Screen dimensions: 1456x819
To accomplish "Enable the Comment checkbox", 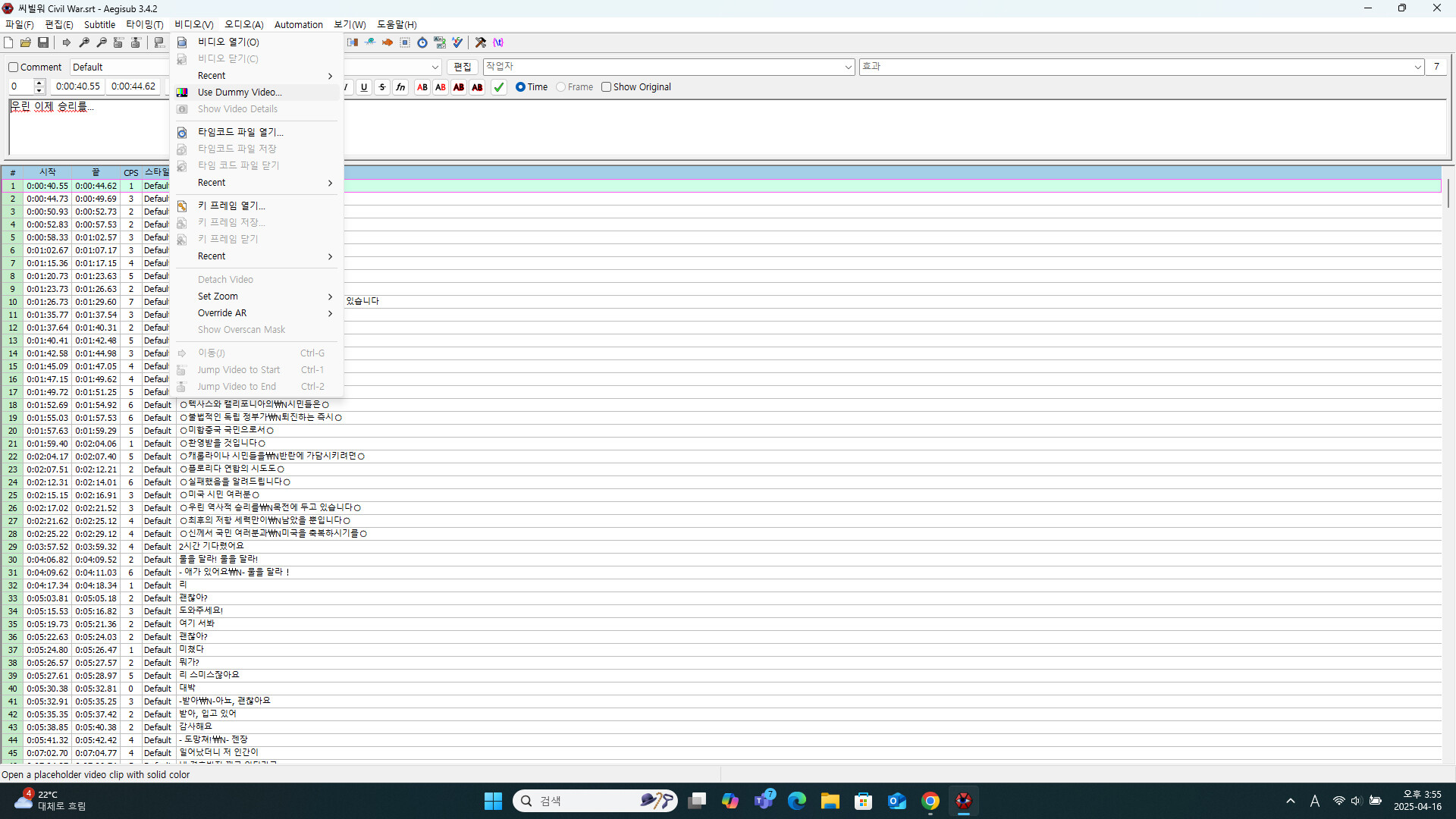I will pyautogui.click(x=14, y=67).
